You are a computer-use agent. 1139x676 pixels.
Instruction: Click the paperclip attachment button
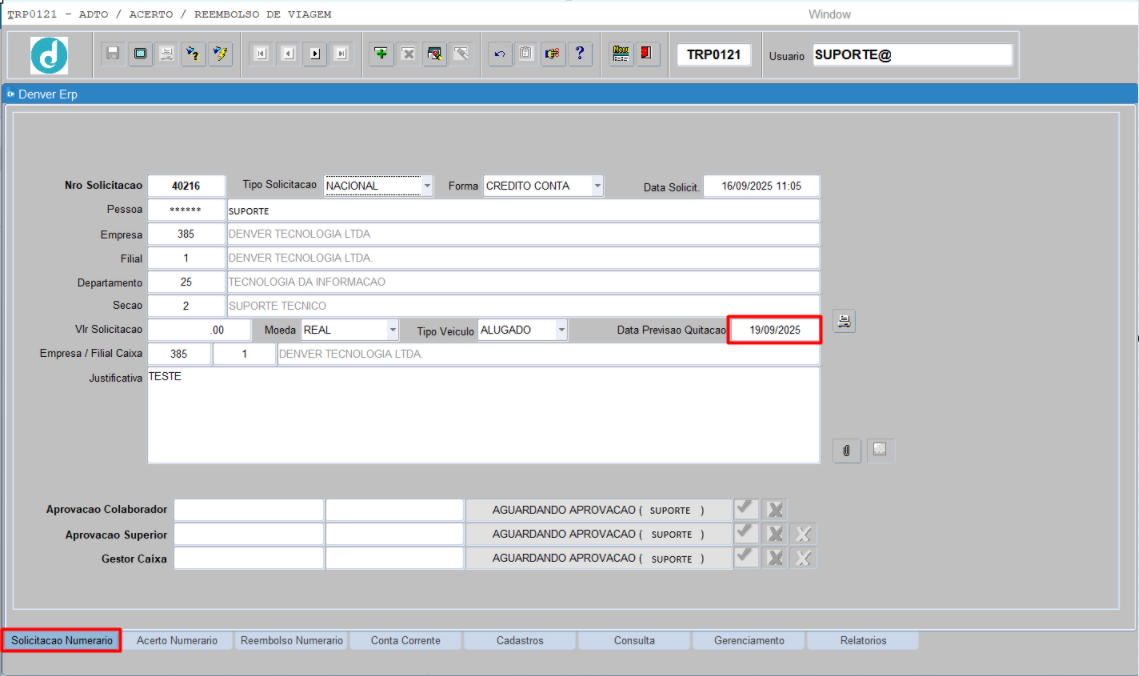(x=846, y=450)
